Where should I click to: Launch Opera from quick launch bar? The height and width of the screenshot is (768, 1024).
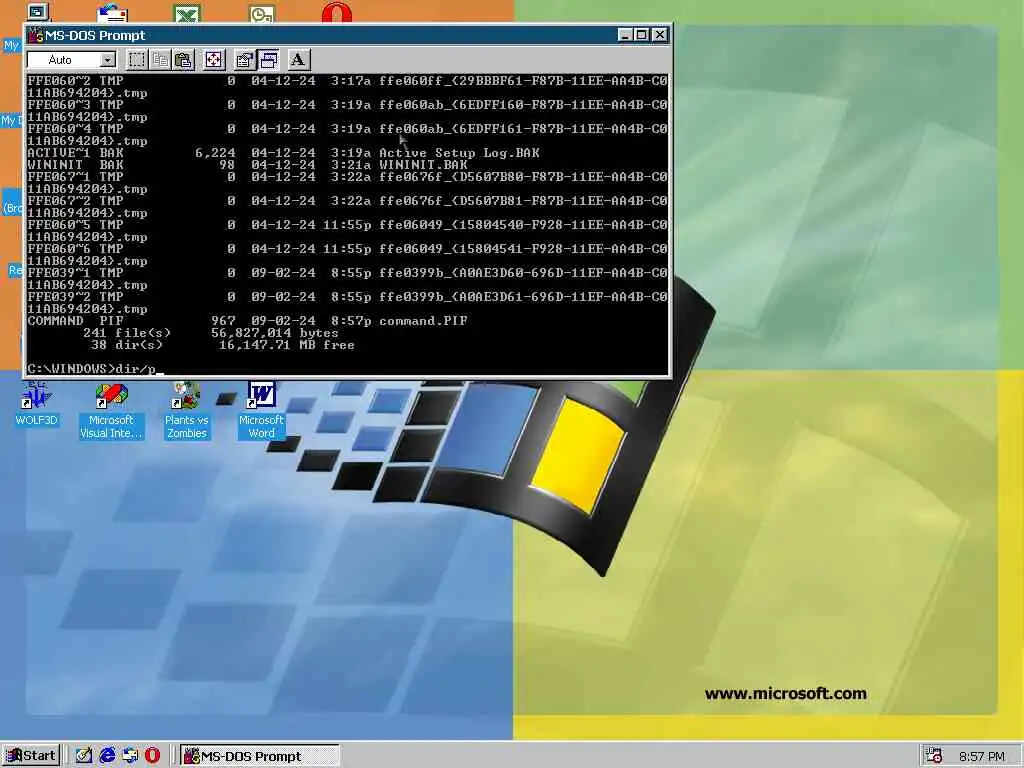(x=152, y=756)
